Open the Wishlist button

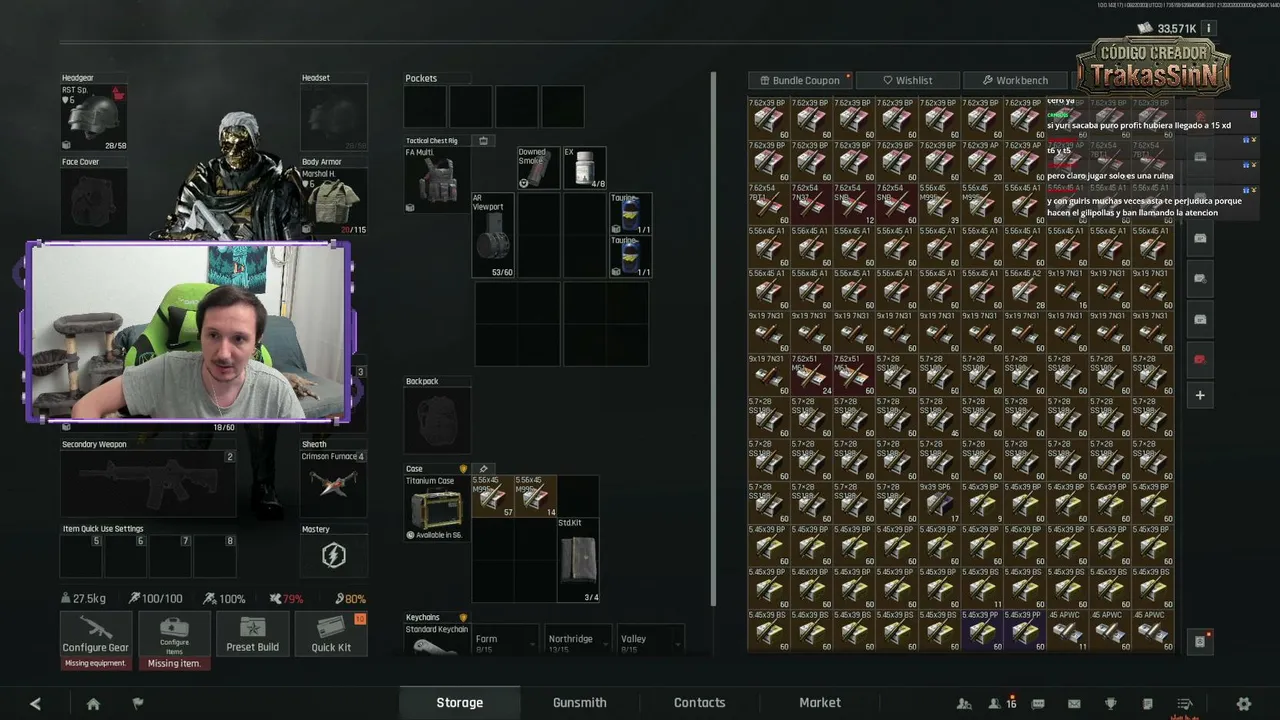pyautogui.click(x=908, y=80)
